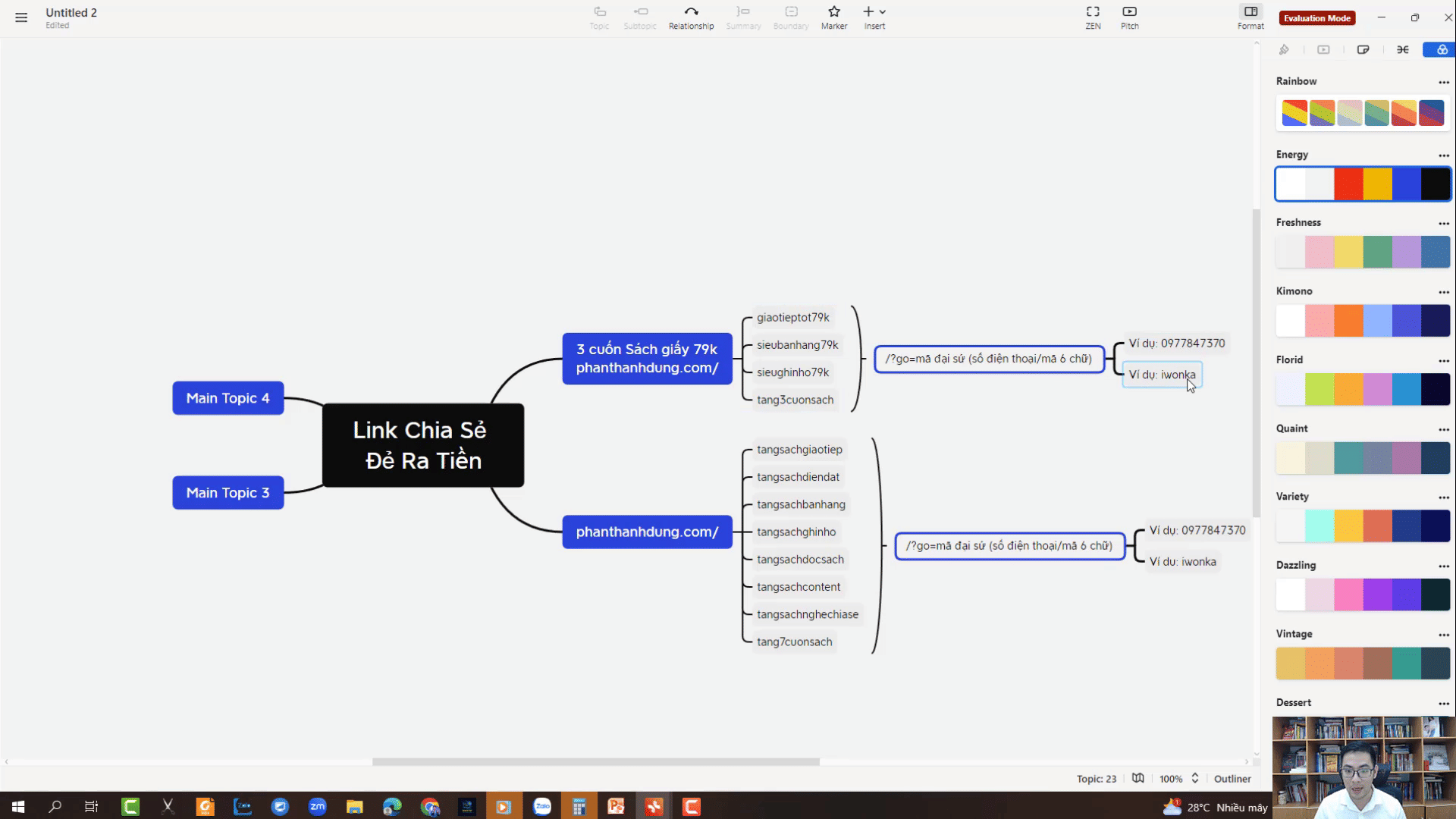Click the Relationship tool in toolbar
The image size is (1456, 819).
[x=691, y=17]
